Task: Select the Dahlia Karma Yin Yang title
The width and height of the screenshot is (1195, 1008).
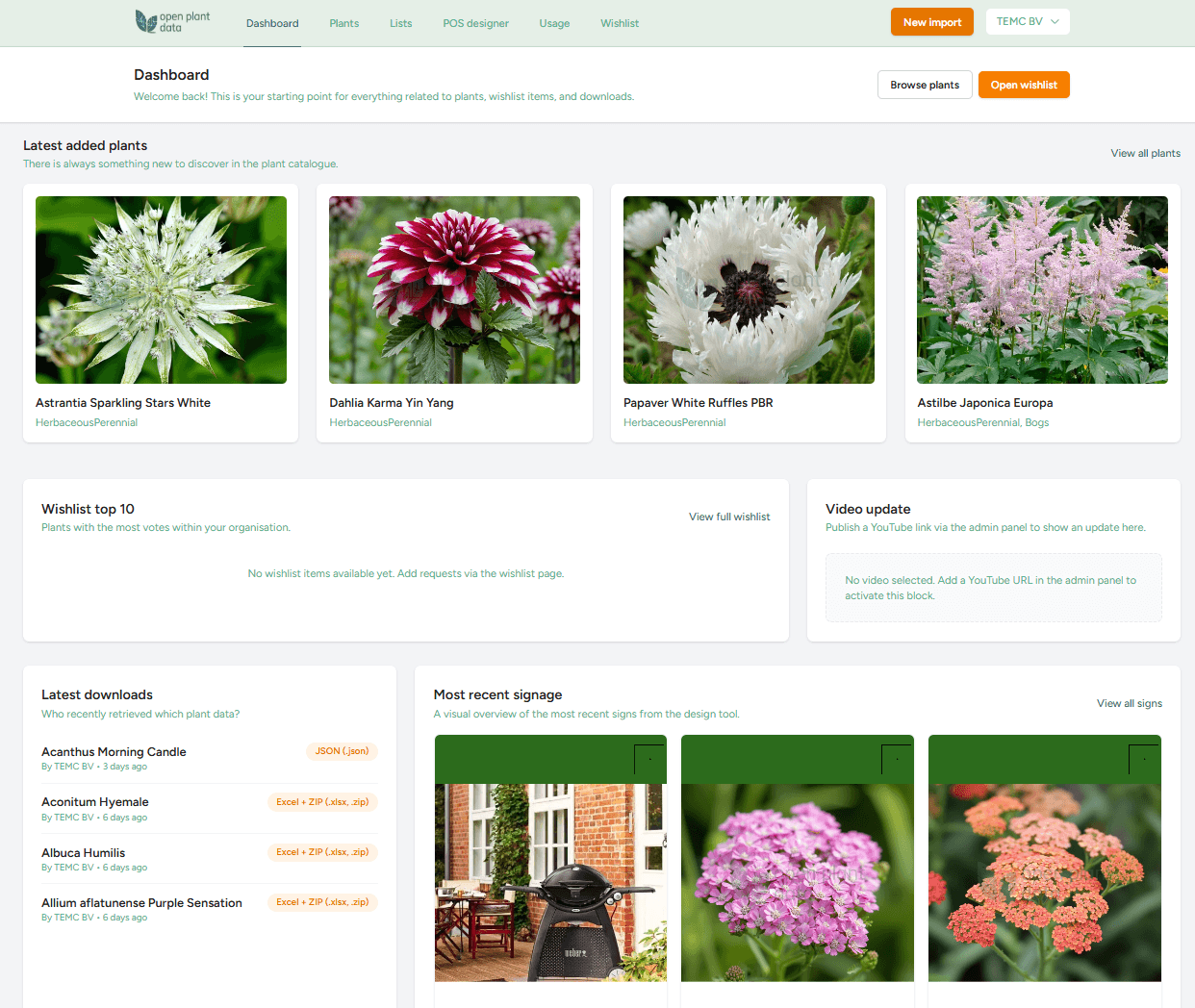Action: point(392,403)
